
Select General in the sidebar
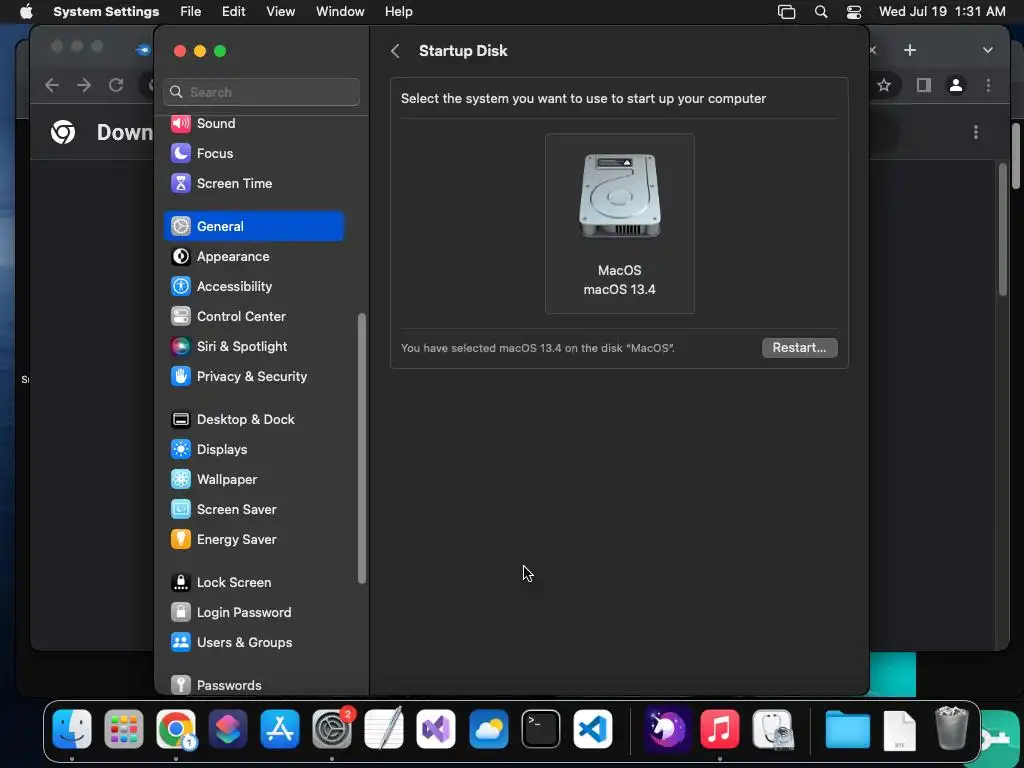click(x=253, y=227)
